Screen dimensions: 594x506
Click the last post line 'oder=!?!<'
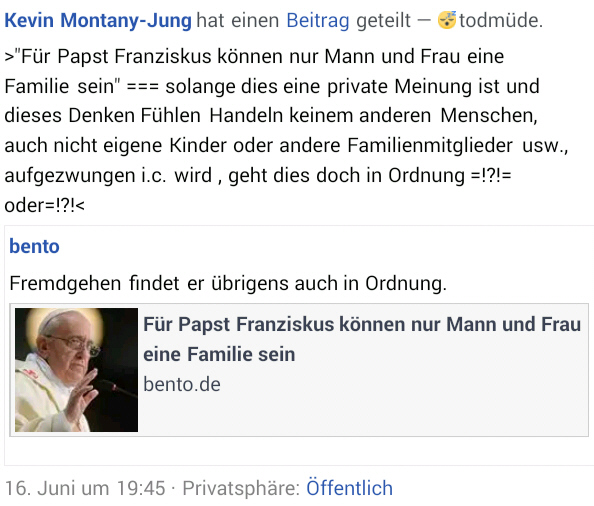tap(44, 206)
